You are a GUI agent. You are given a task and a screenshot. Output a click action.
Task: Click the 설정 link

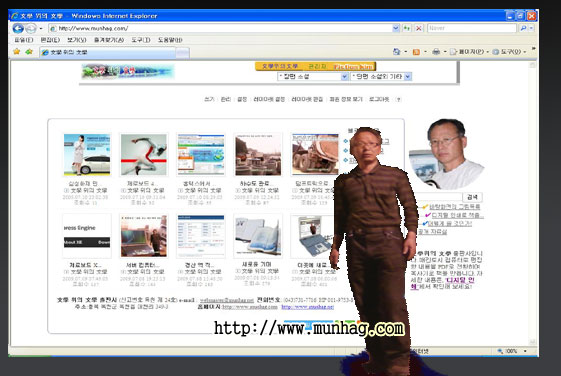click(x=242, y=99)
